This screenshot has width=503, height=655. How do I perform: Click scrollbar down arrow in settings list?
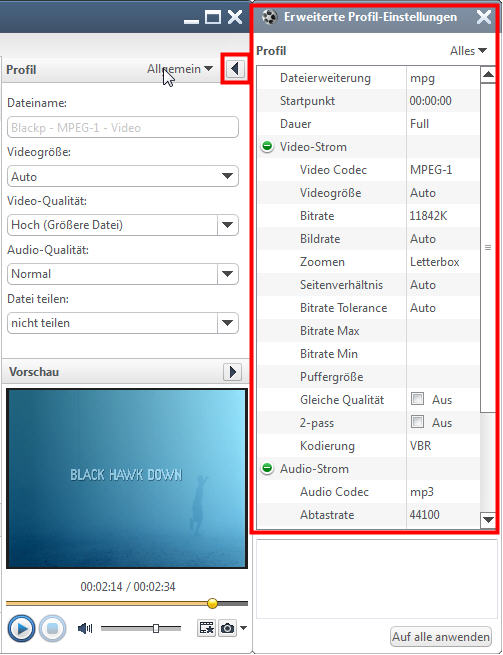(x=488, y=520)
